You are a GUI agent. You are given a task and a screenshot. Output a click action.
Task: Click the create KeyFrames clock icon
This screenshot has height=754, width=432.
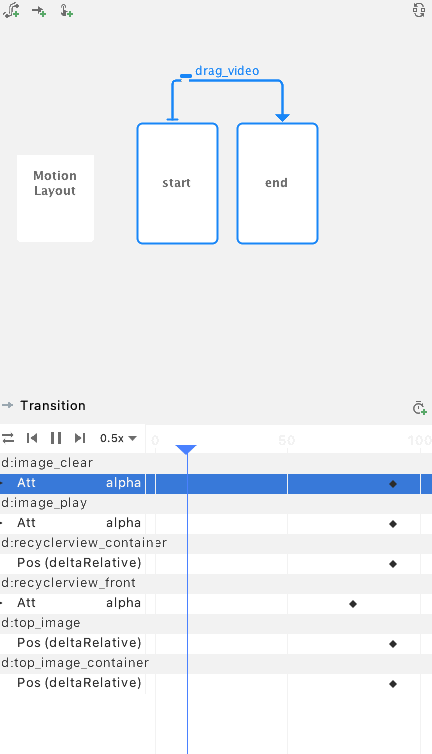(x=419, y=408)
